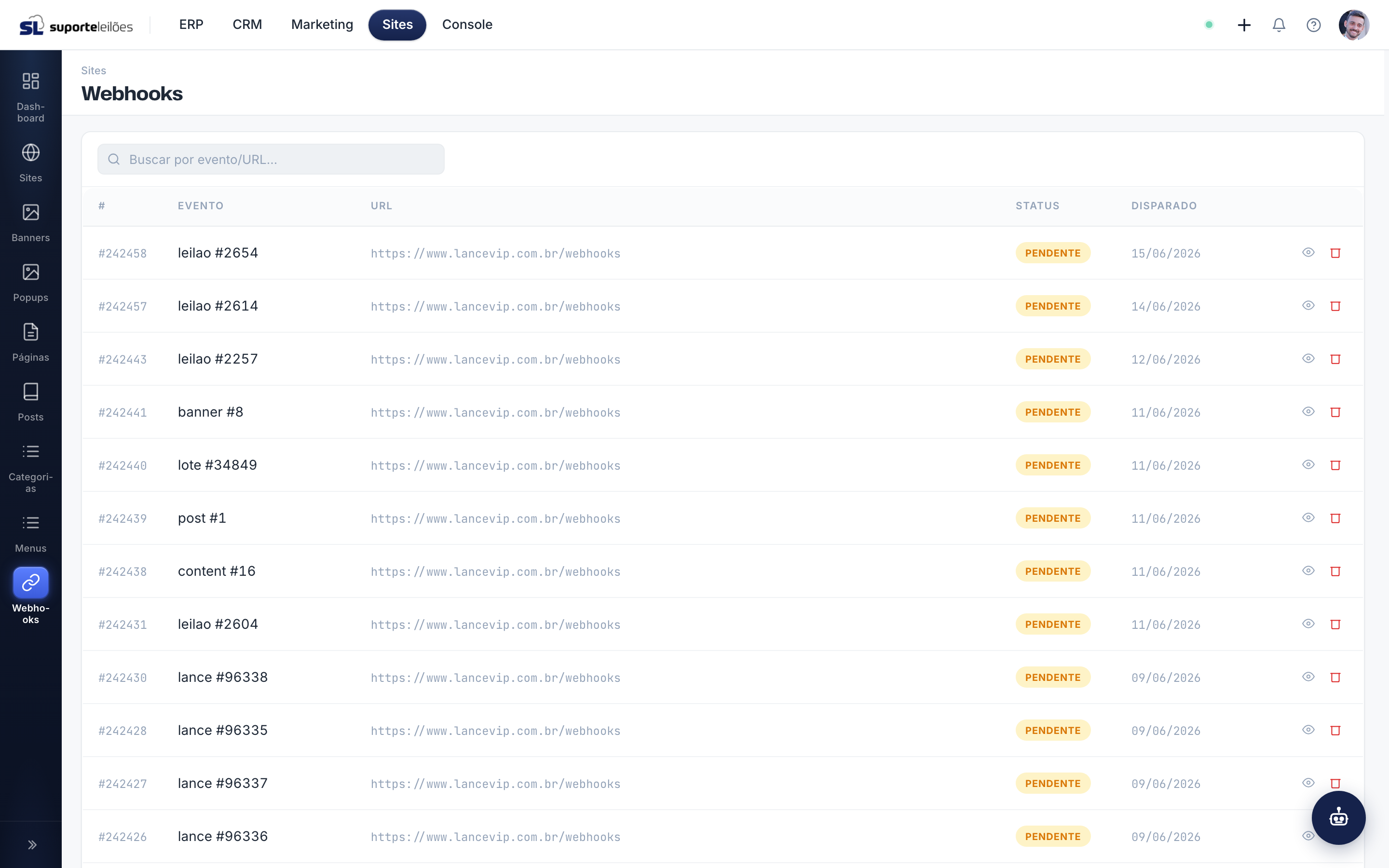Image resolution: width=1389 pixels, height=868 pixels.
Task: Switch to ERP module tab
Action: [191, 25]
